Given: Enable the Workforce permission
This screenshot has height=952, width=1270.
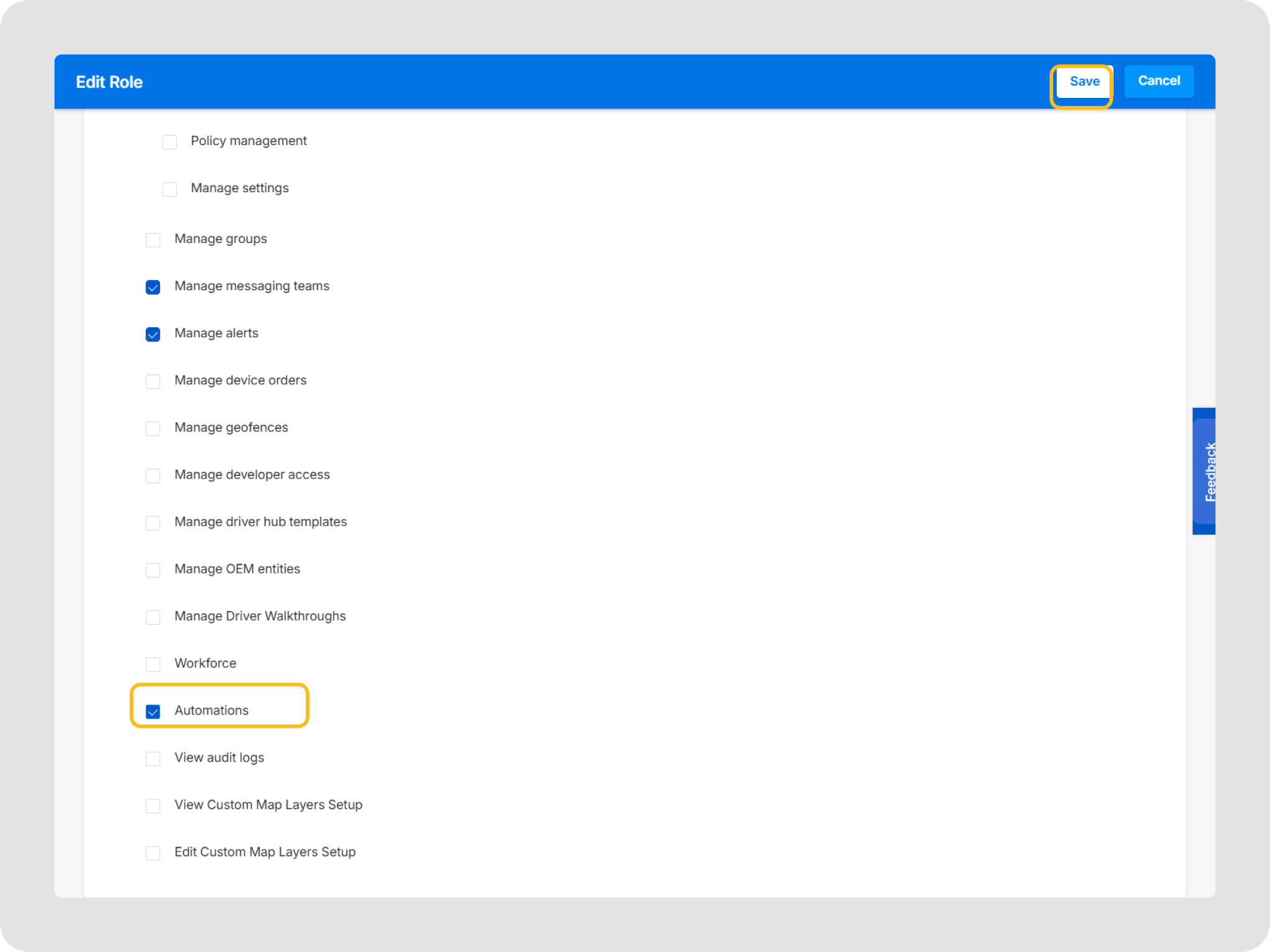Looking at the screenshot, I should (x=153, y=664).
